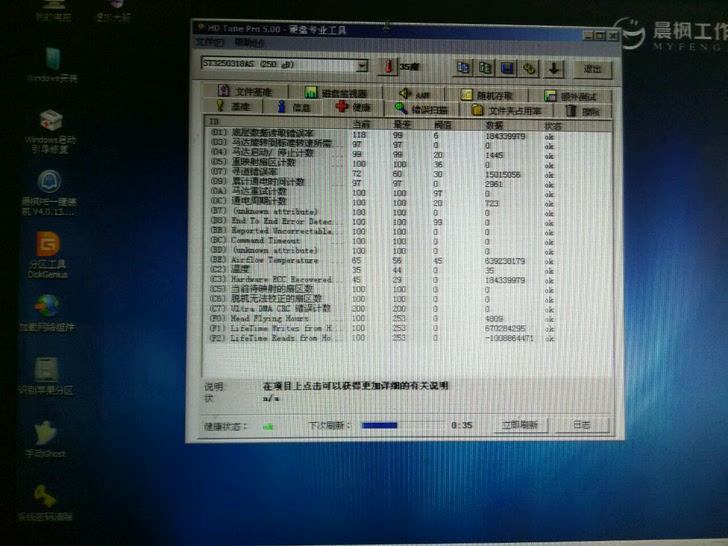The image size is (728, 546).
Task: Click the thermometer temperature icon
Action: click(x=388, y=66)
